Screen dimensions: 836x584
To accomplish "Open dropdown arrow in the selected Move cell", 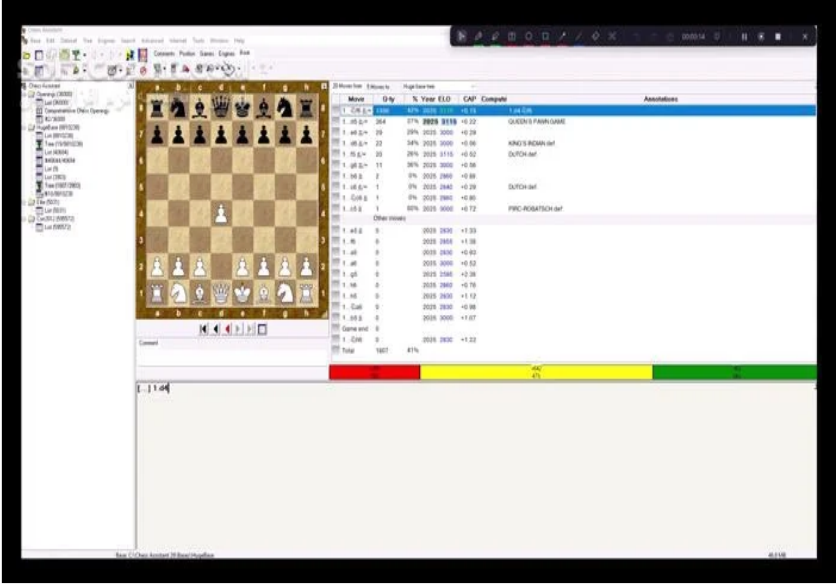I will [x=369, y=110].
